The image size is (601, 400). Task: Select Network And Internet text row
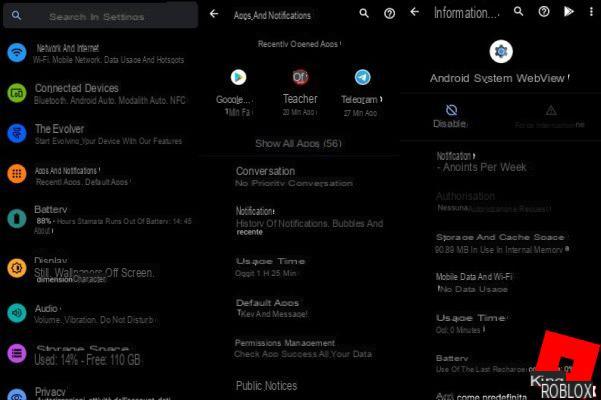tap(108, 54)
